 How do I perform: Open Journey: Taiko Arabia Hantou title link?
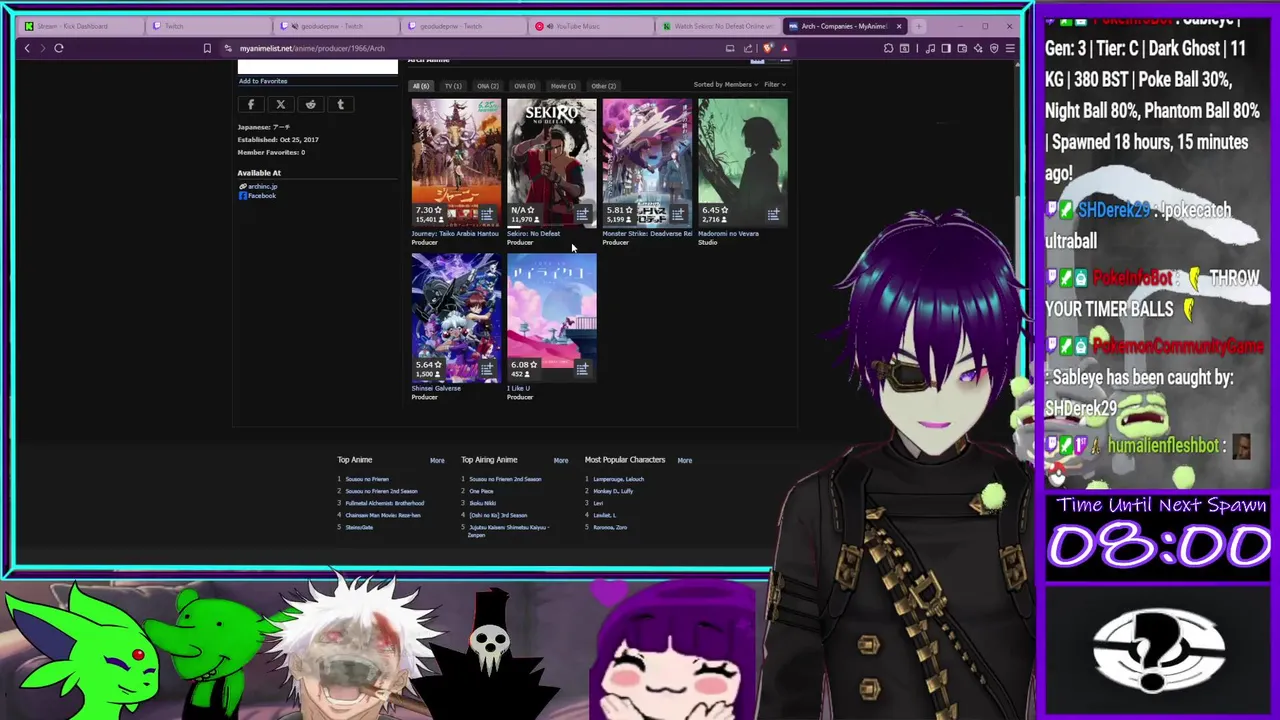pos(454,234)
